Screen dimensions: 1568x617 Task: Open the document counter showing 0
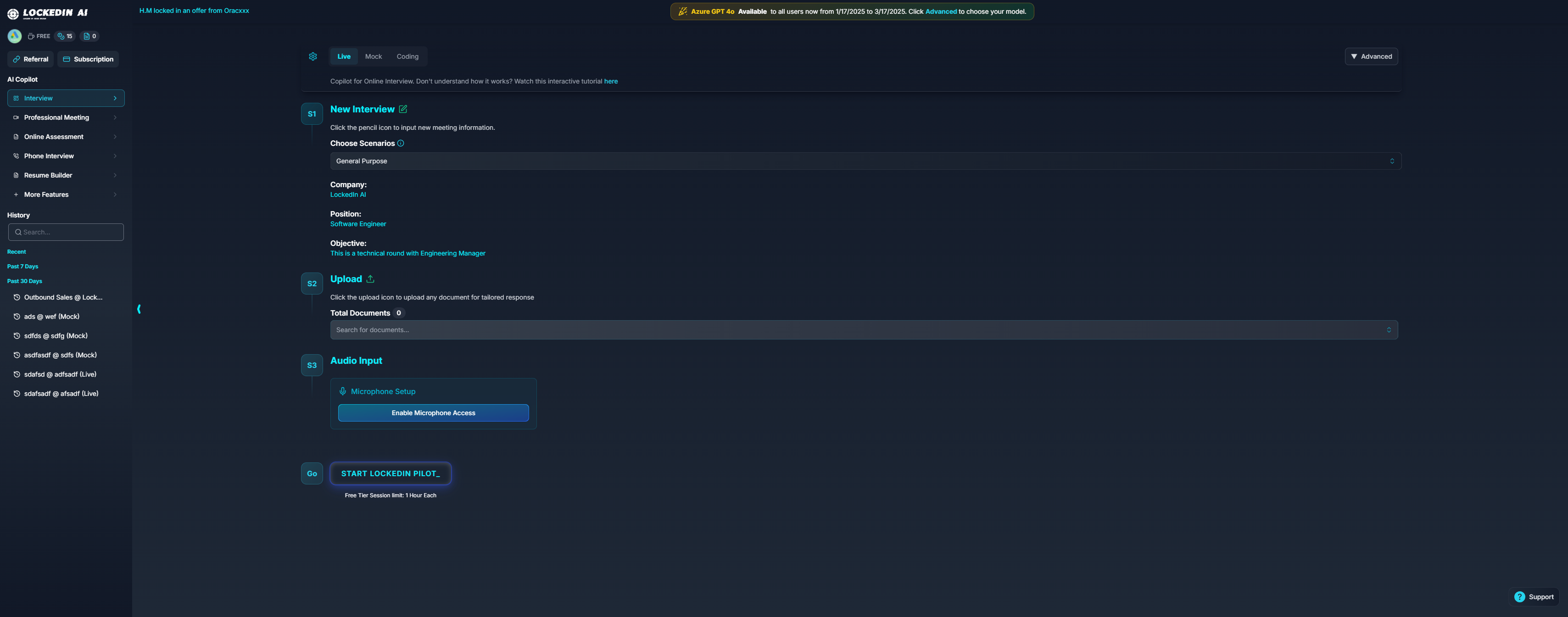(90, 36)
